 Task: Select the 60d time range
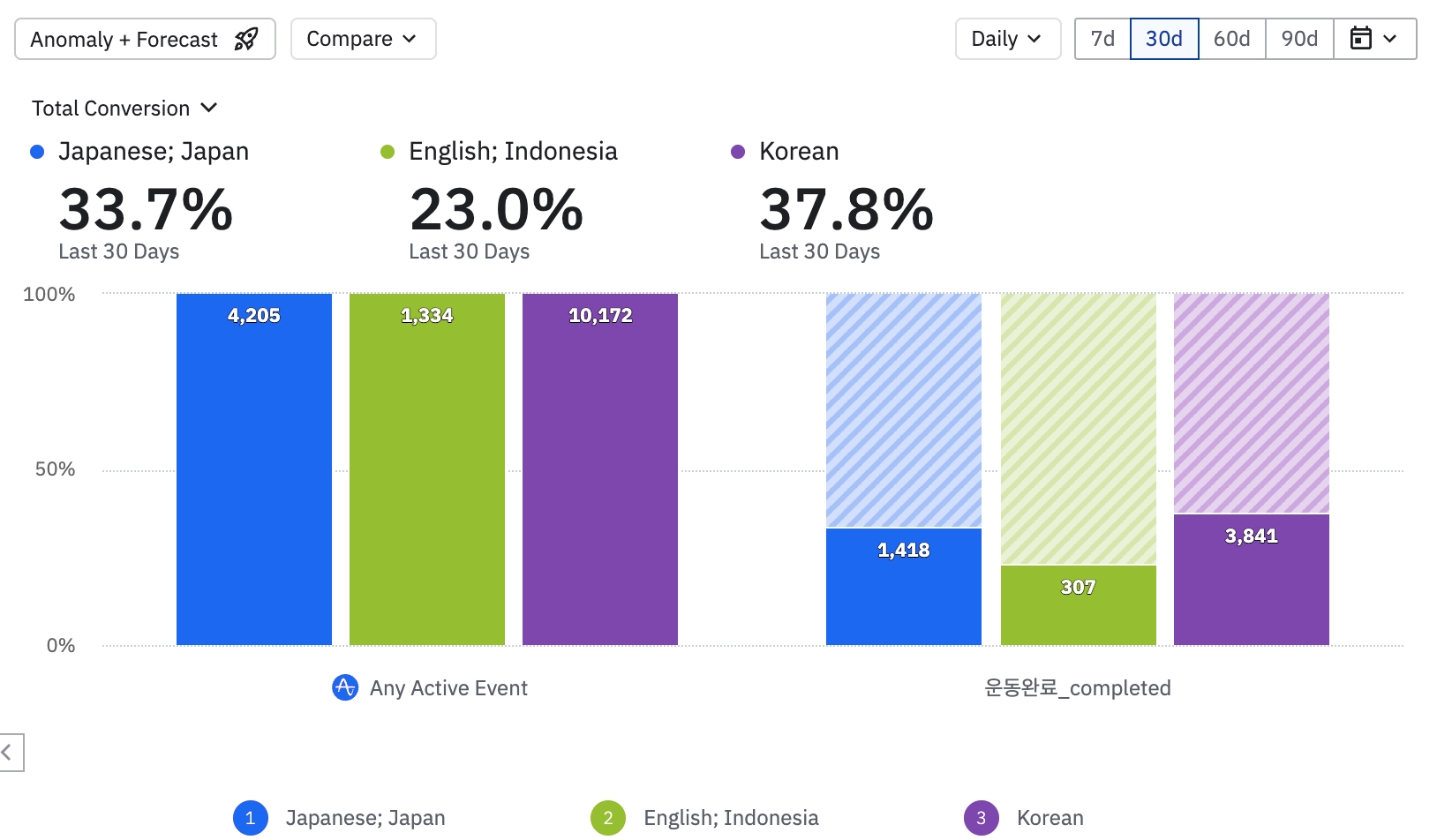click(x=1231, y=39)
